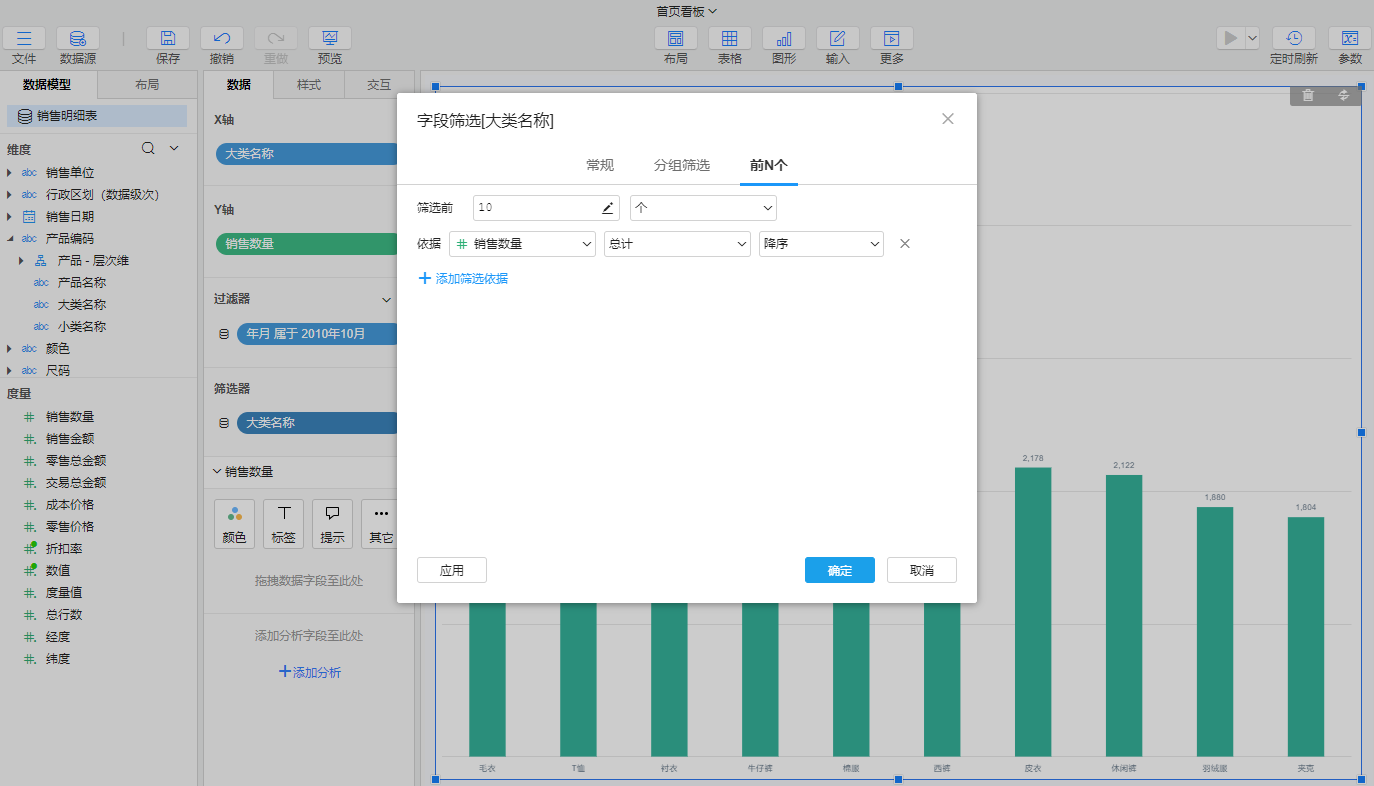Open the 降序 sort order dropdown
Screen dimensions: 1374x786
pyautogui.click(x=821, y=244)
